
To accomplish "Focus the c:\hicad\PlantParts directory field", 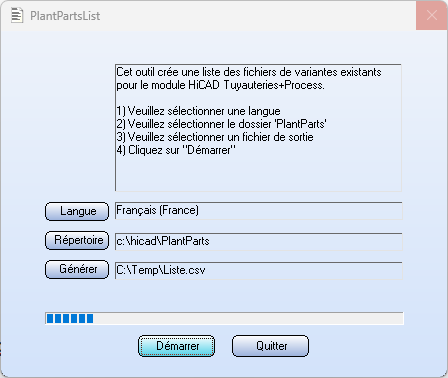I will (x=259, y=241).
